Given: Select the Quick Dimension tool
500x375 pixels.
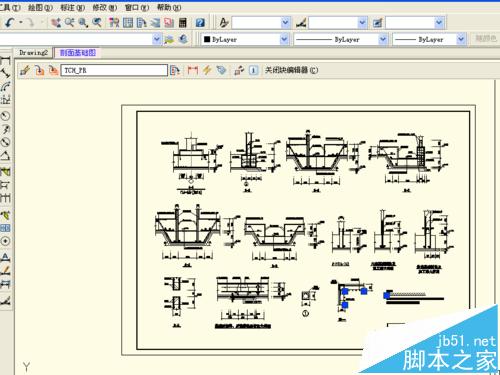Looking at the screenshot, I should (5, 172).
